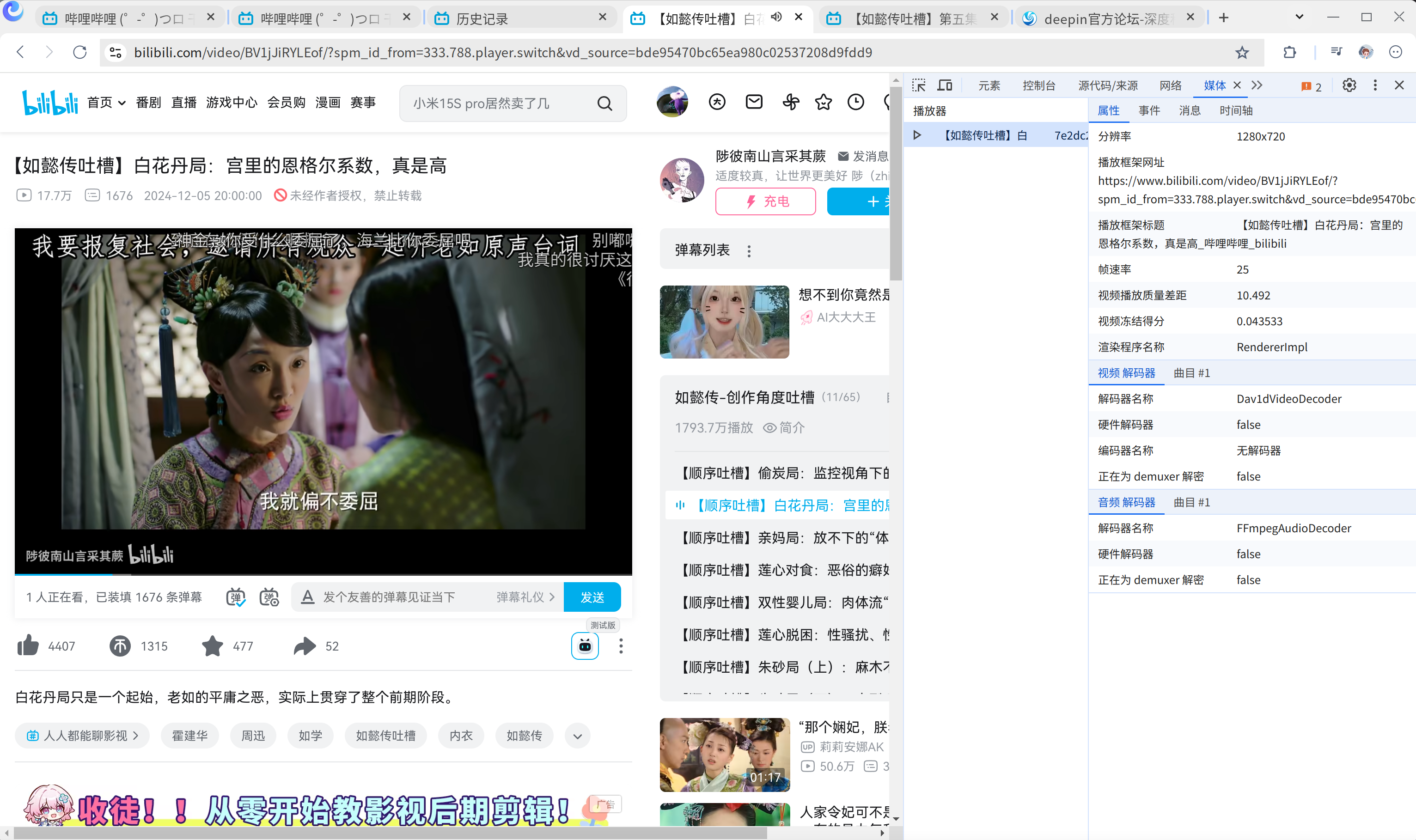
Task: Switch to 事件 tab in media panel
Action: (1149, 111)
